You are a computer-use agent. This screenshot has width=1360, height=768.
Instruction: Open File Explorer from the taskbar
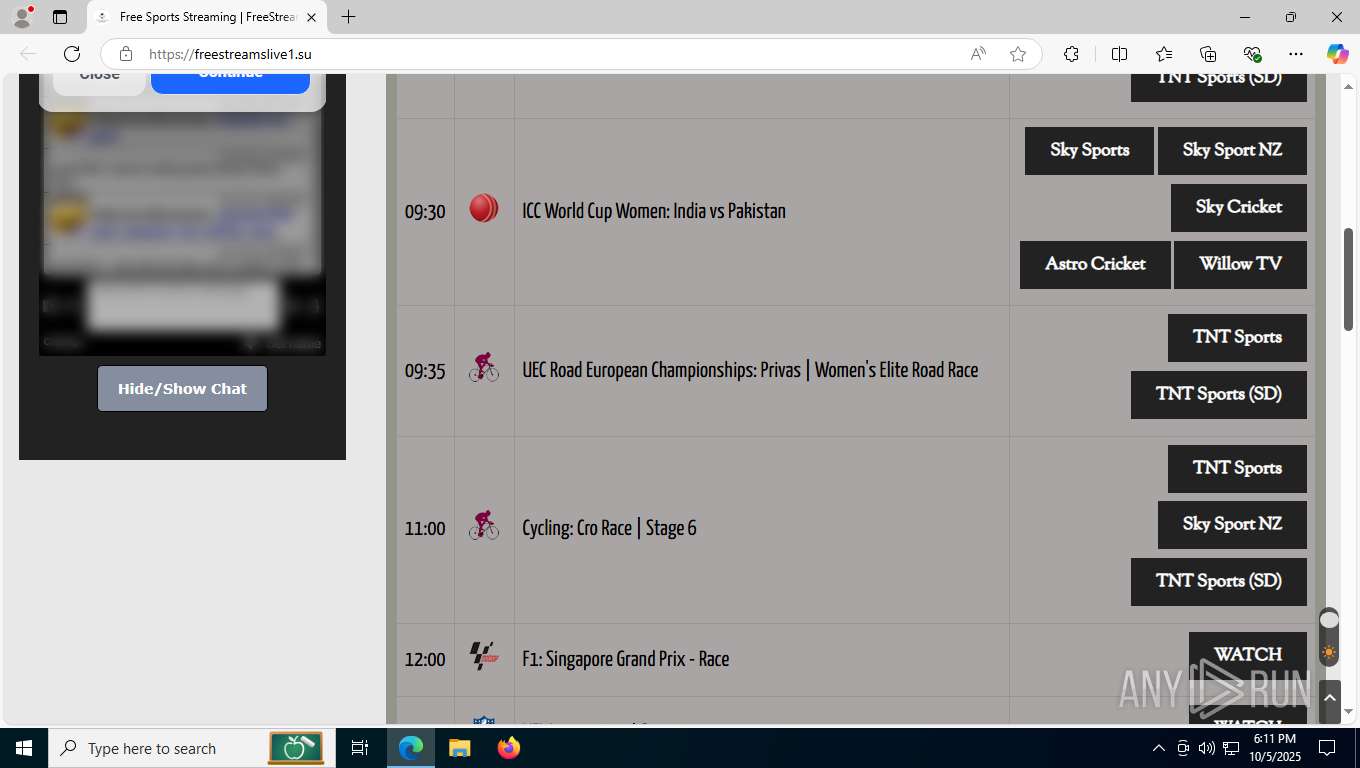[x=459, y=748]
